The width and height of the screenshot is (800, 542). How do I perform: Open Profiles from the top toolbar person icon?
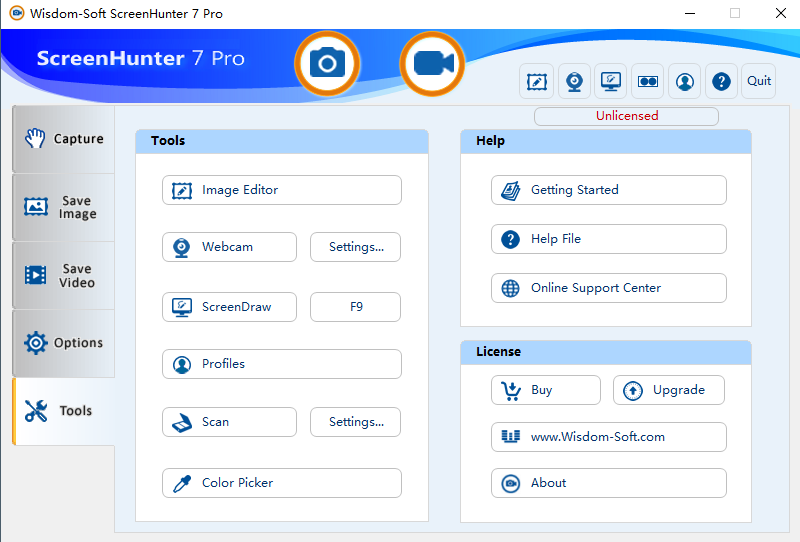click(x=685, y=81)
